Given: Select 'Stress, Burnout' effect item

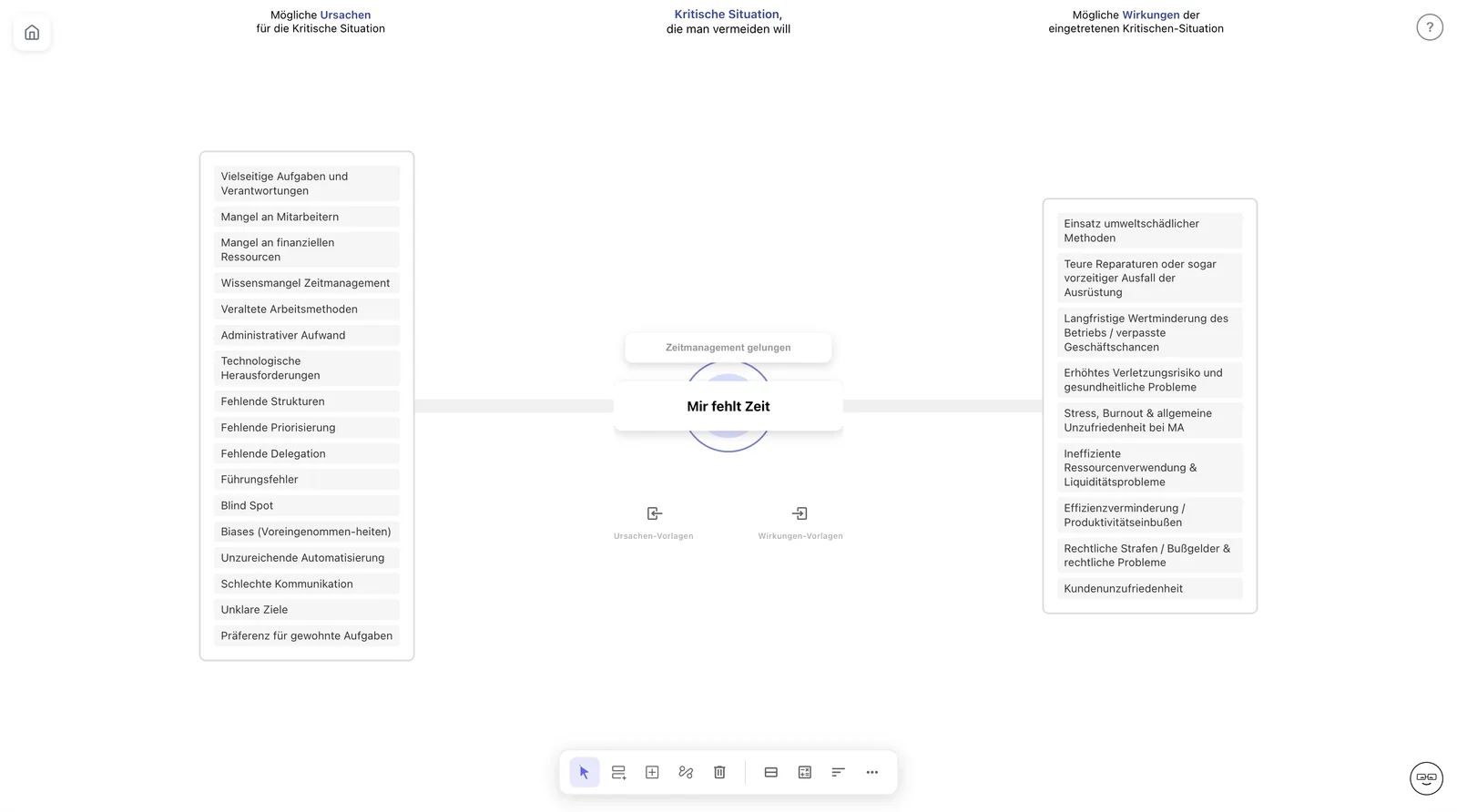Looking at the screenshot, I should tap(1150, 421).
